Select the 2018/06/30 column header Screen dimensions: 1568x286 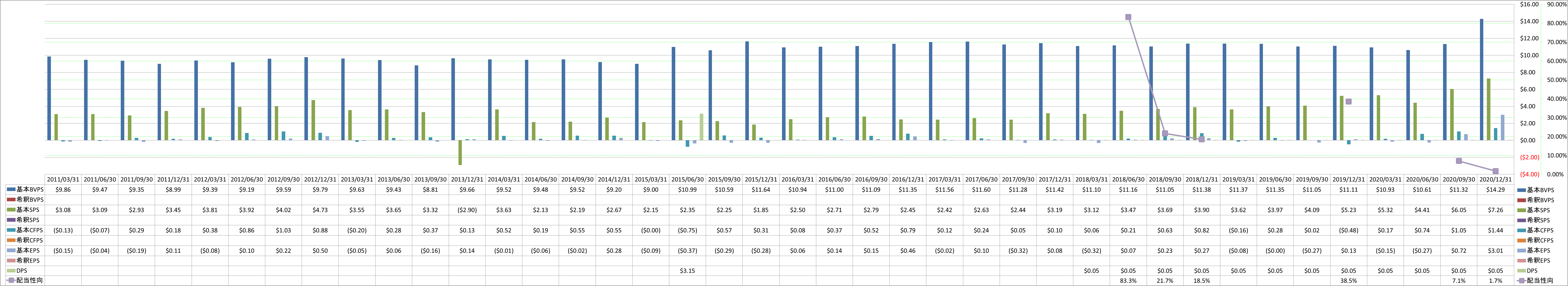tap(1128, 179)
